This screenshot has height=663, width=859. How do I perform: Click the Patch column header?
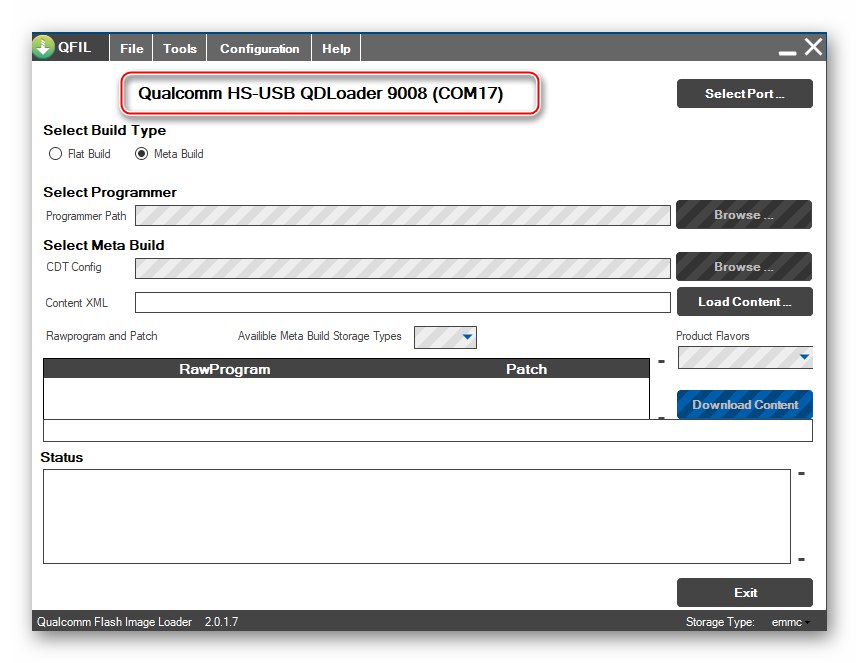[x=526, y=369]
